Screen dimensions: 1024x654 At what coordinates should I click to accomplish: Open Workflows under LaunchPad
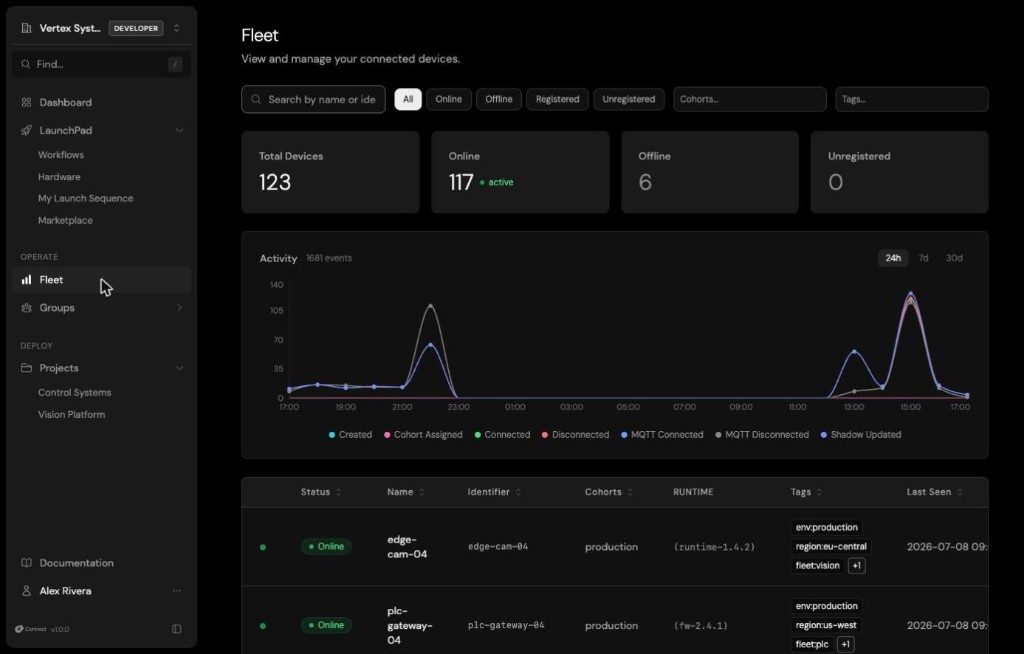point(61,155)
